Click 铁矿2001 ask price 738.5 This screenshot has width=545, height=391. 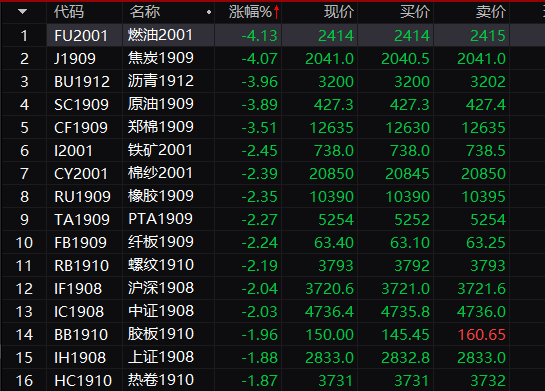[x=486, y=150]
